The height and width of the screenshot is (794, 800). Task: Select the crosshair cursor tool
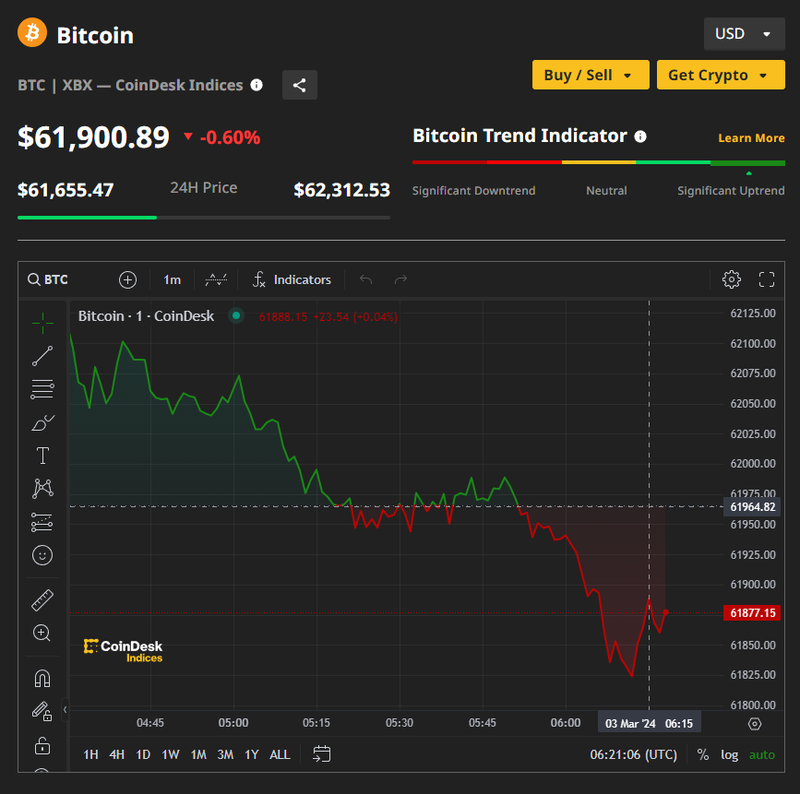click(42, 322)
